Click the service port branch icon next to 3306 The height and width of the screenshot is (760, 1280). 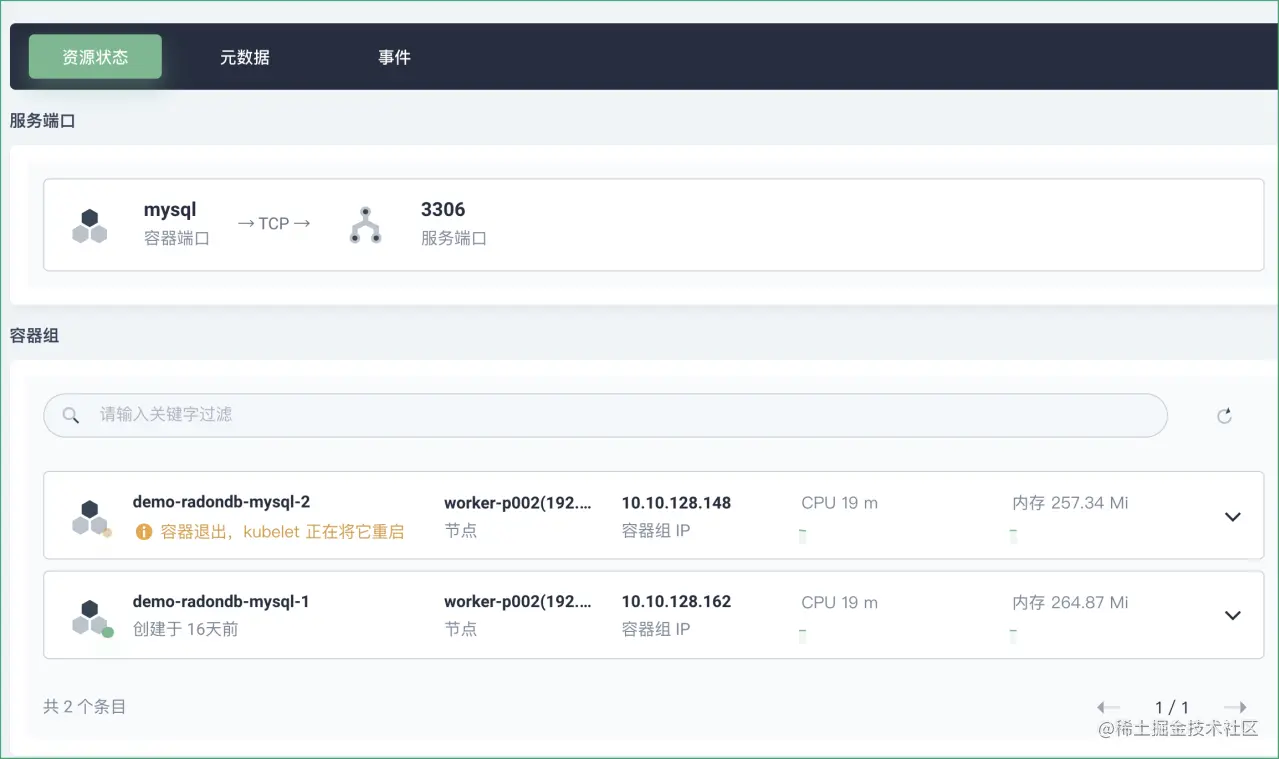365,225
